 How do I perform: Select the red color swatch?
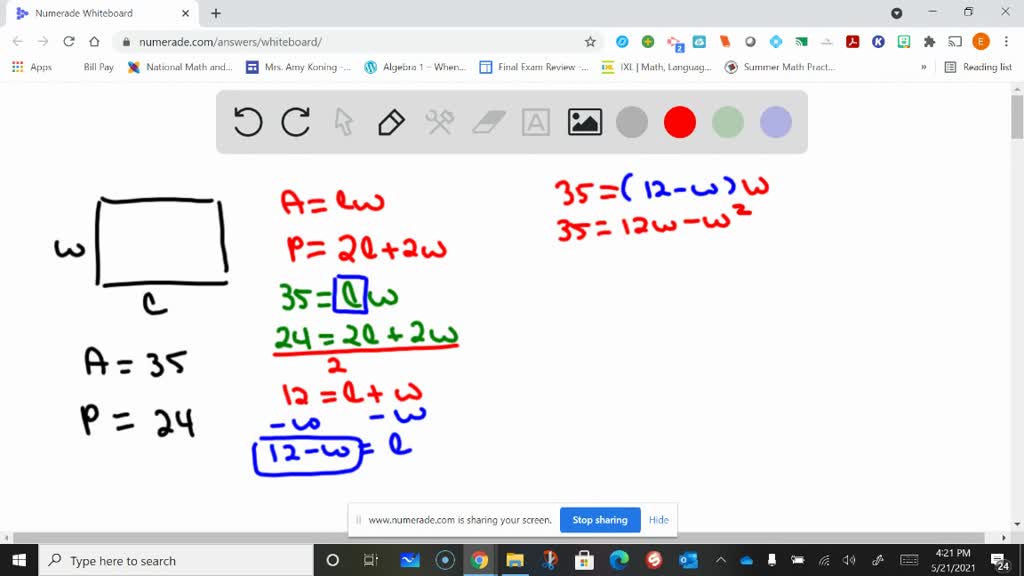click(x=680, y=122)
